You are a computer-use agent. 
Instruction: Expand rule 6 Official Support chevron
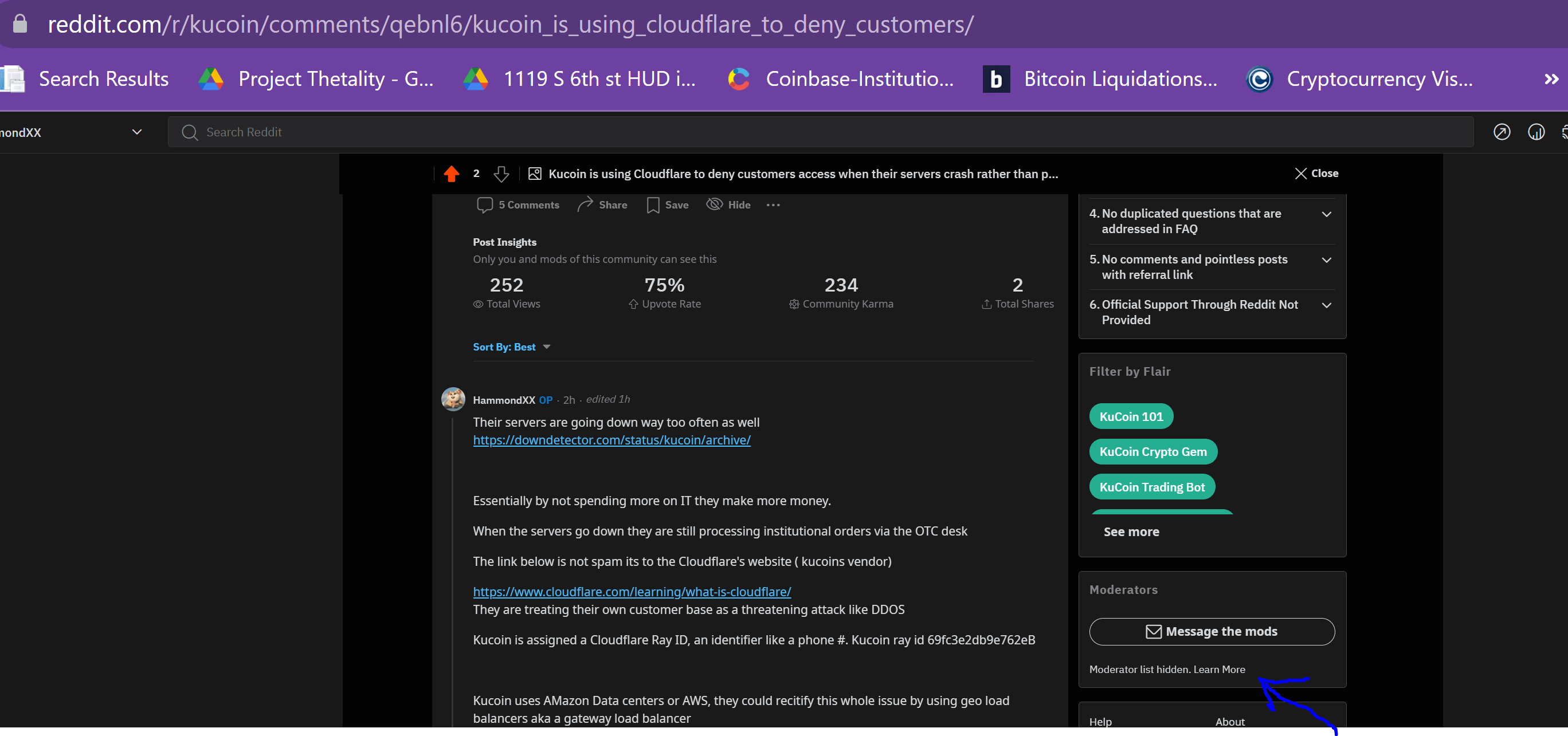click(x=1326, y=305)
